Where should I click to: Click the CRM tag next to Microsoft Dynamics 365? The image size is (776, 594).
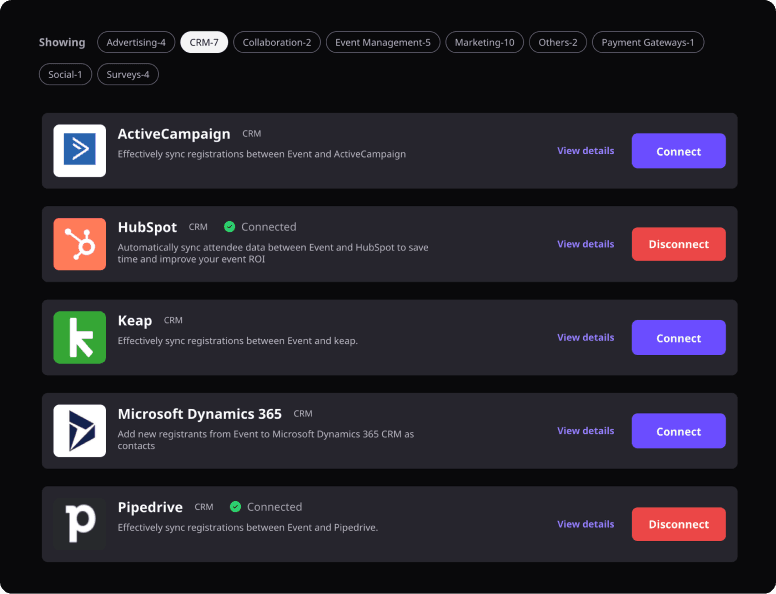[303, 413]
